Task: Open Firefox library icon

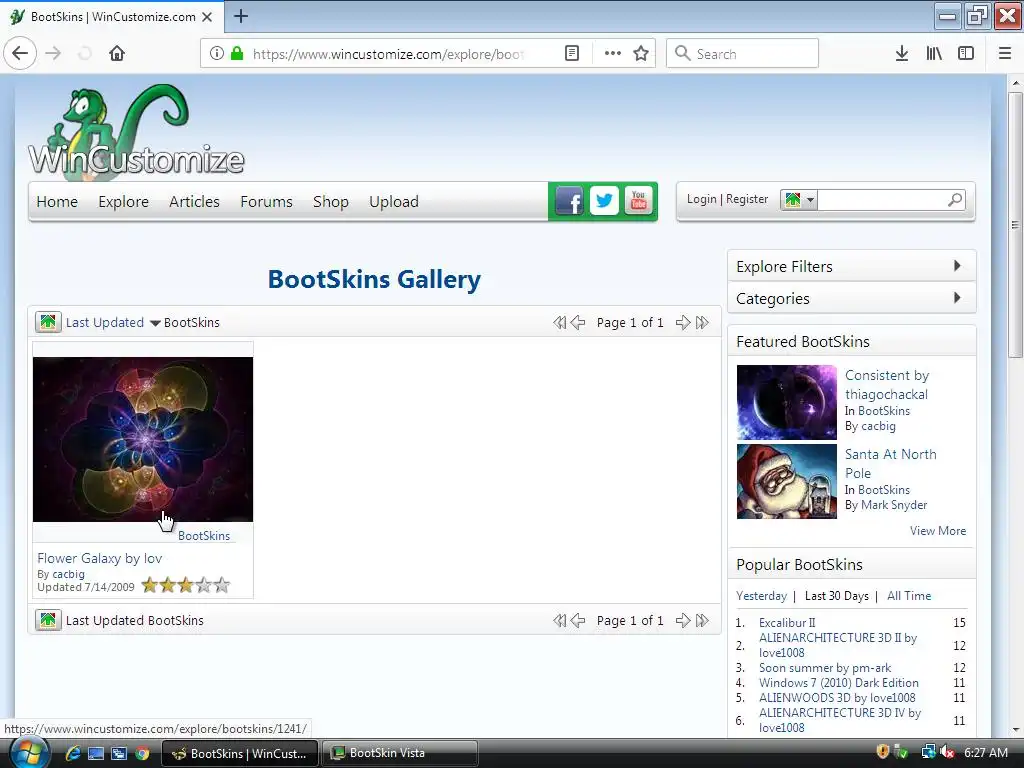Action: point(934,54)
